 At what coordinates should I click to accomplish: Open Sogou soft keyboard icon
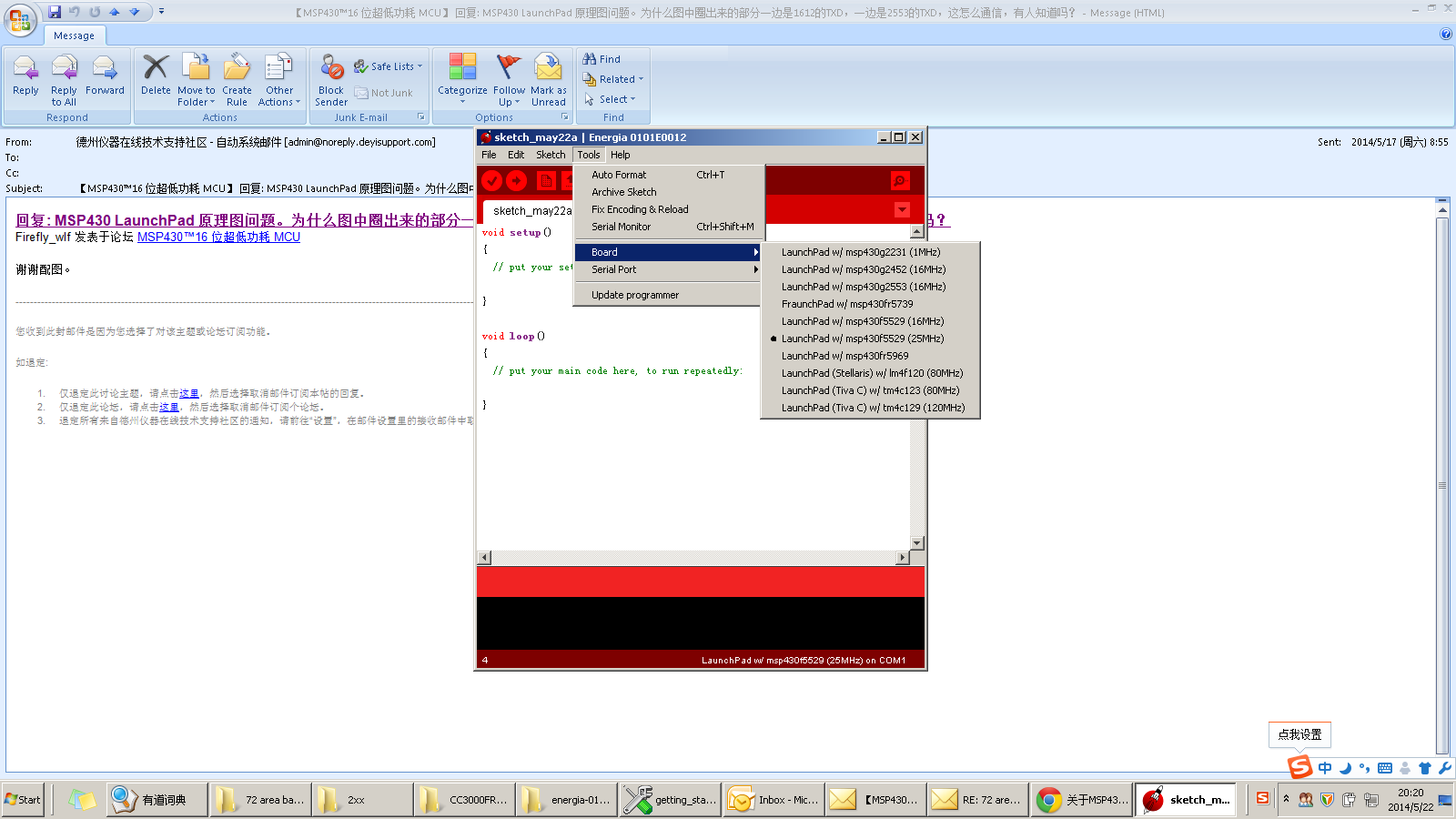pos(1384,768)
